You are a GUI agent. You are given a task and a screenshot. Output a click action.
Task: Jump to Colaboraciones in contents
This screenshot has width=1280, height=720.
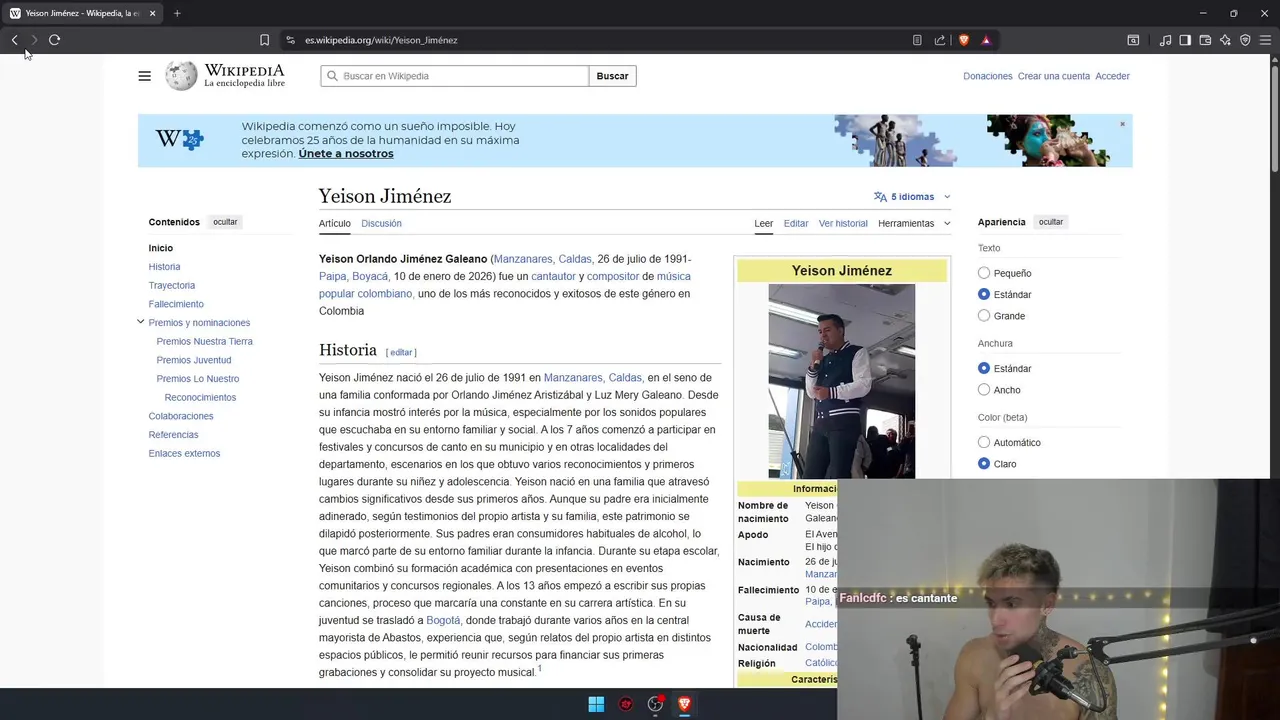click(x=181, y=416)
